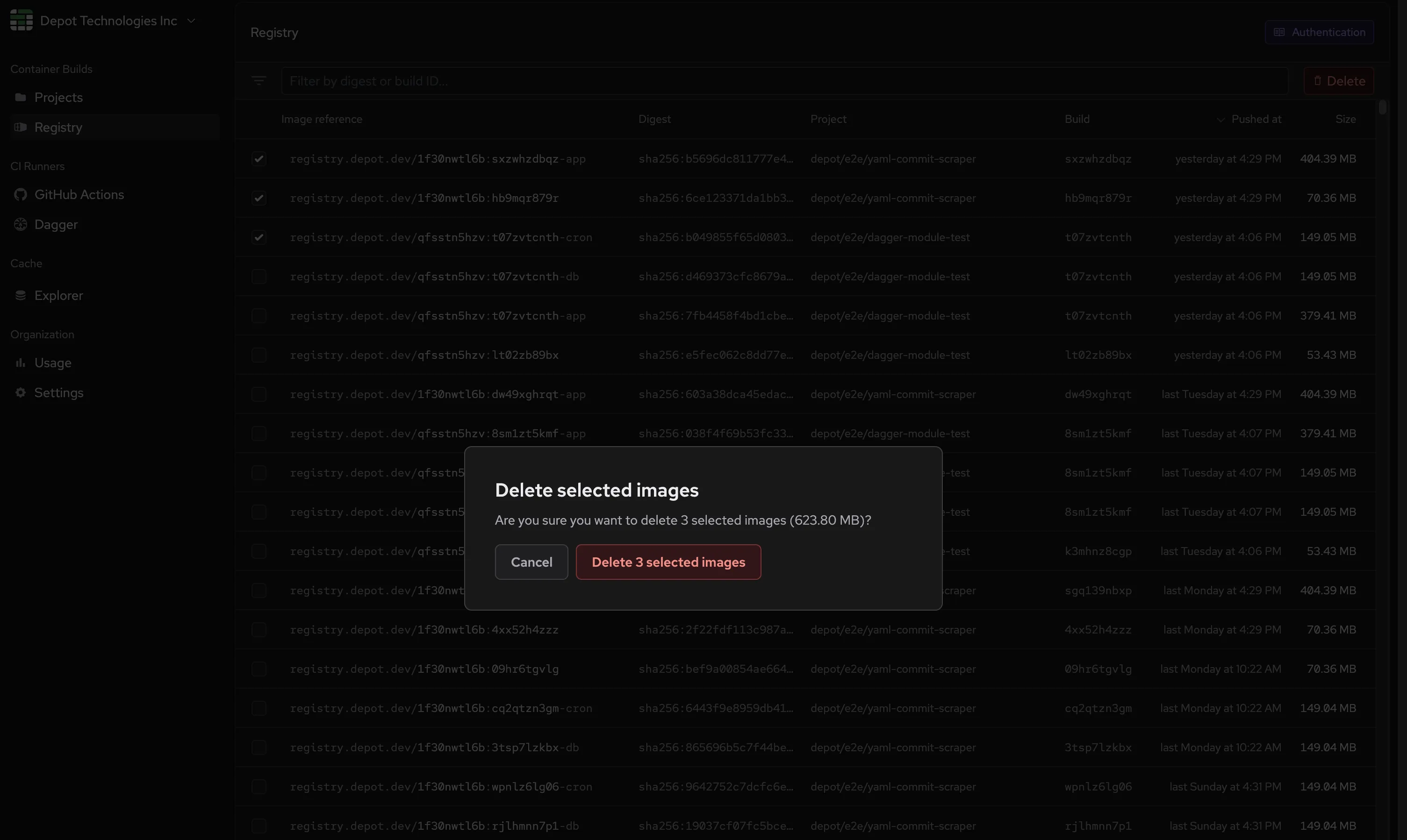Click the GitHub Actions octocat icon
Viewport: 1407px width, 840px height.
point(21,195)
